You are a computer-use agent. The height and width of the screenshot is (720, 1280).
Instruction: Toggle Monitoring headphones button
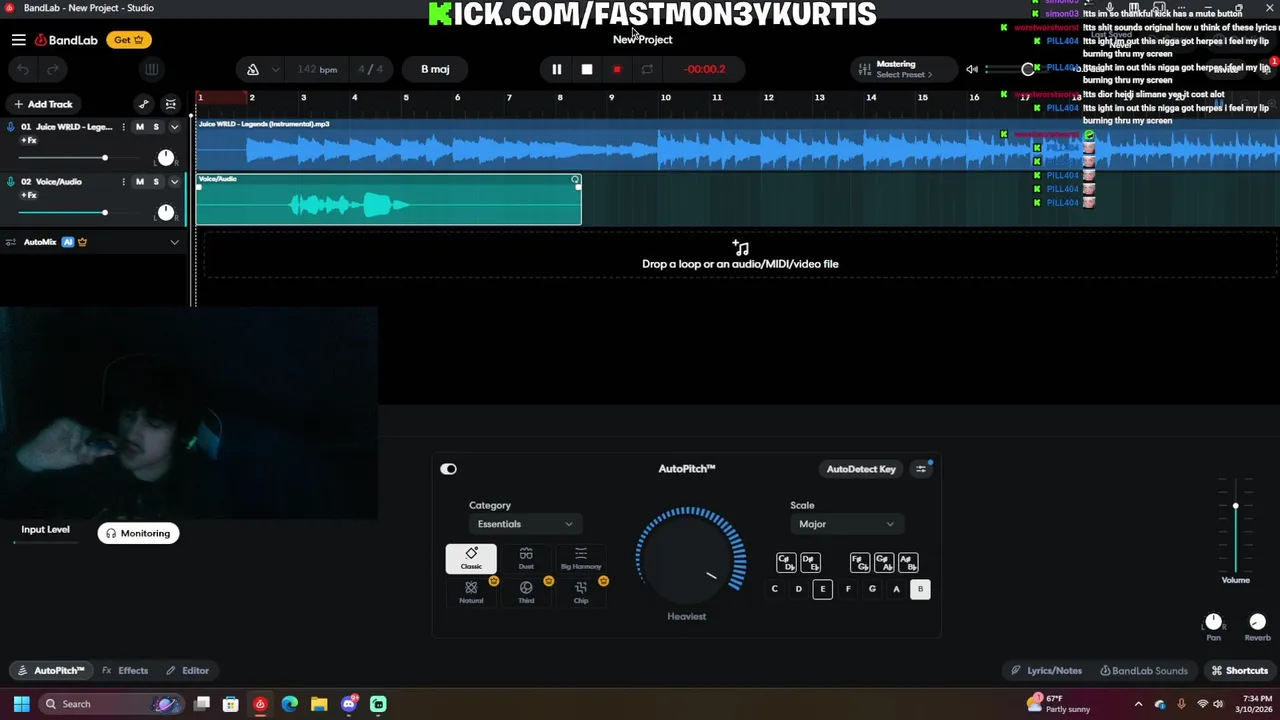[138, 533]
